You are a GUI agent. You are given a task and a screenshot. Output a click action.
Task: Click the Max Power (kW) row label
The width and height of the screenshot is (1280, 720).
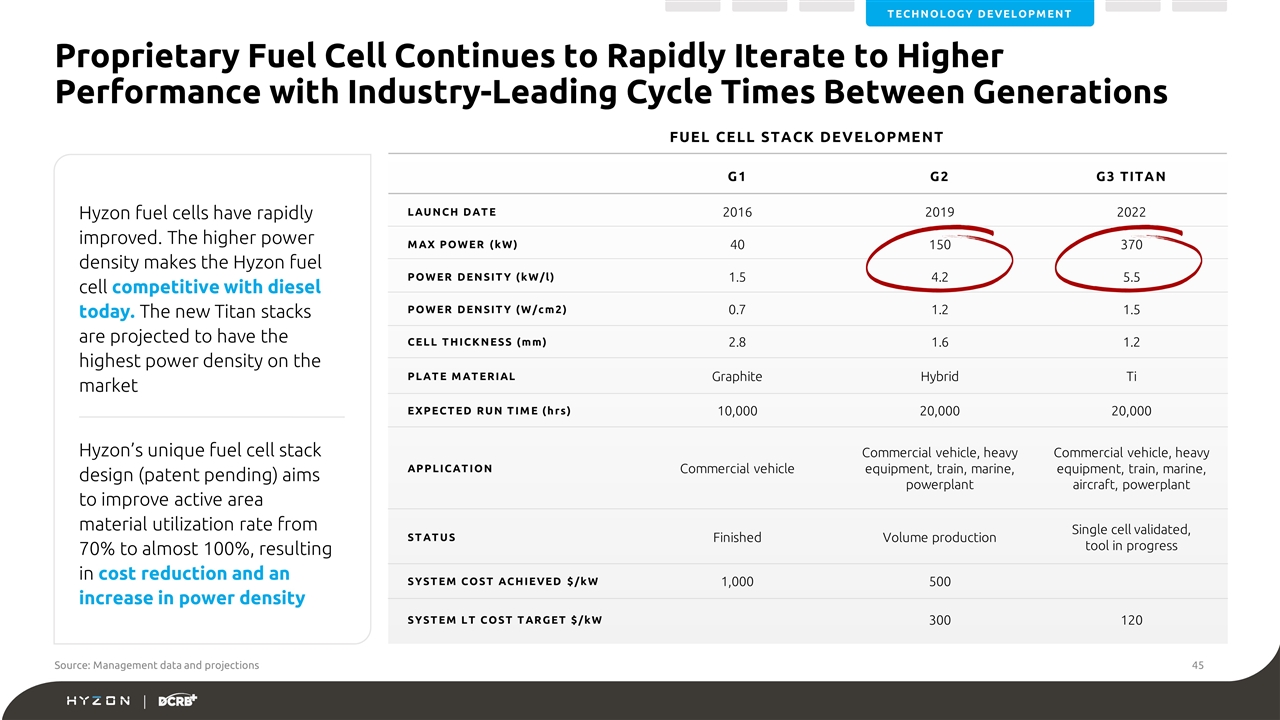462,244
